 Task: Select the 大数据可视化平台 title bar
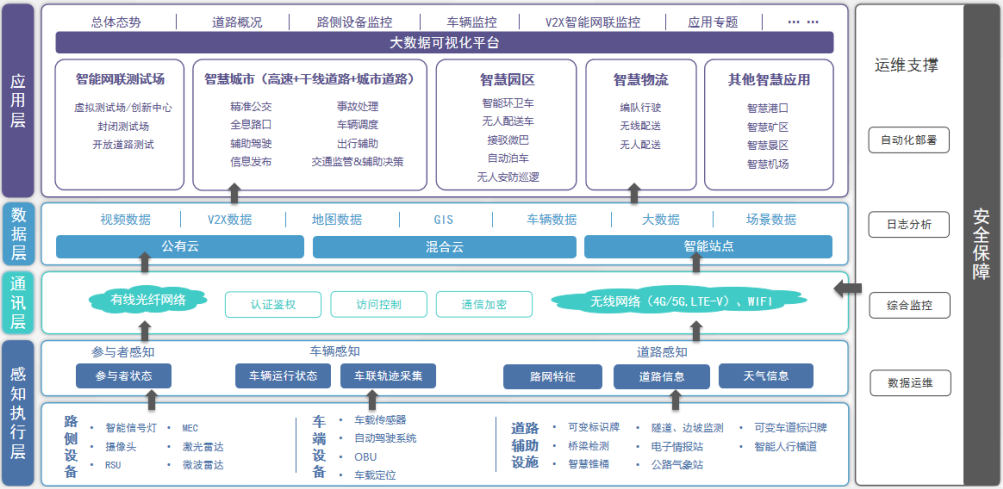(x=444, y=43)
